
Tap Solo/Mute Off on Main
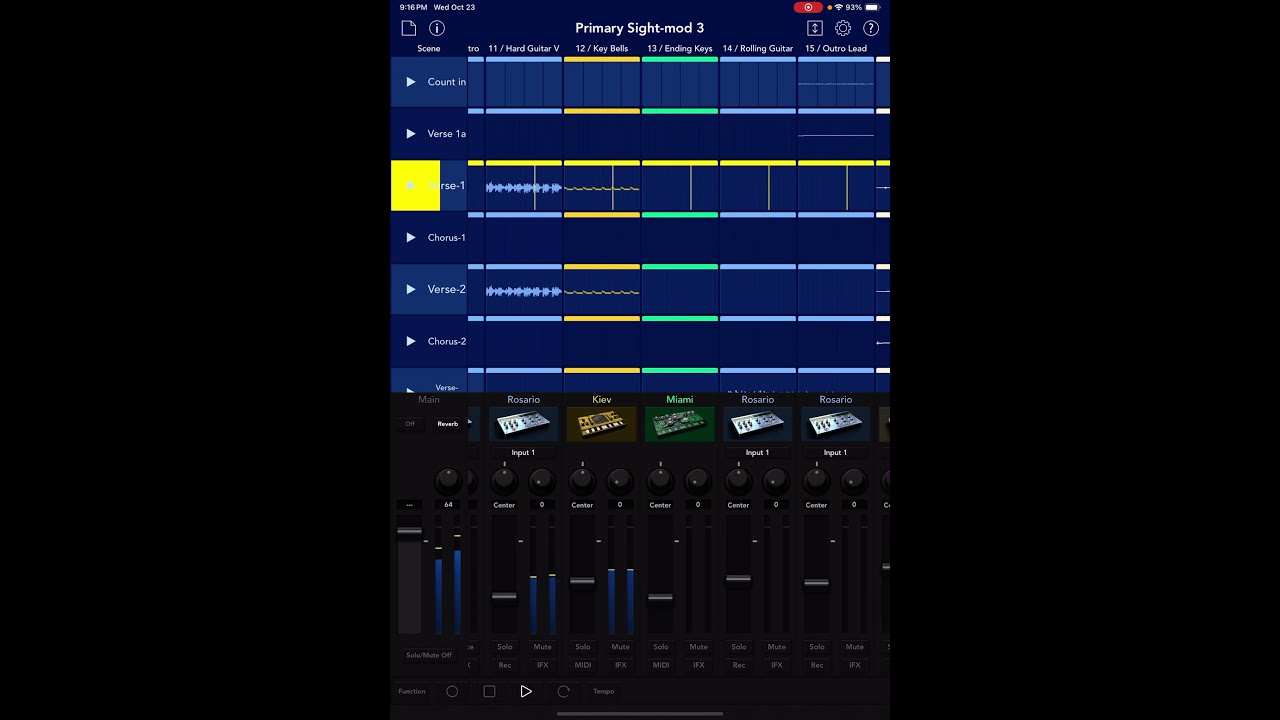429,655
